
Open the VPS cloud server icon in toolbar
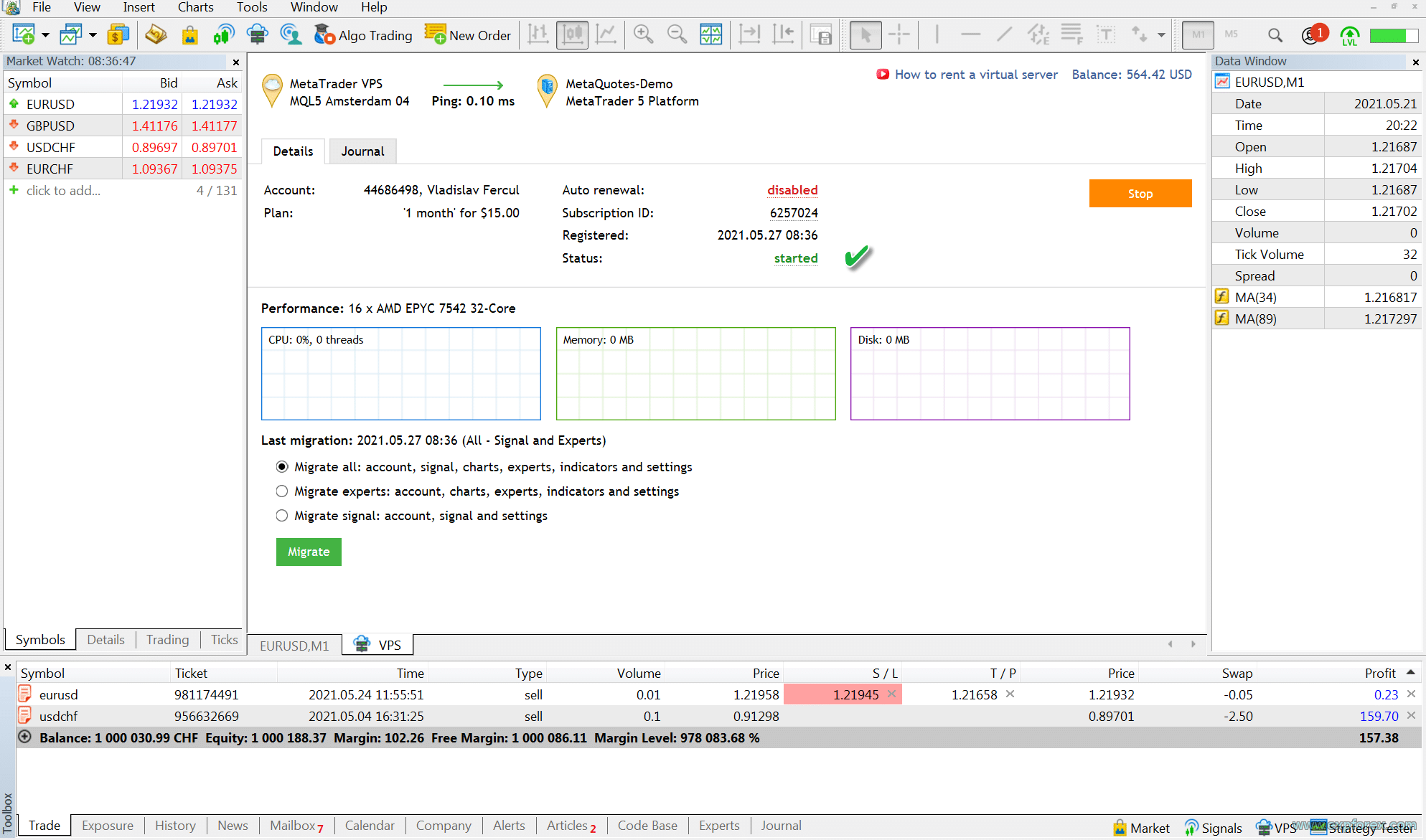tap(257, 34)
